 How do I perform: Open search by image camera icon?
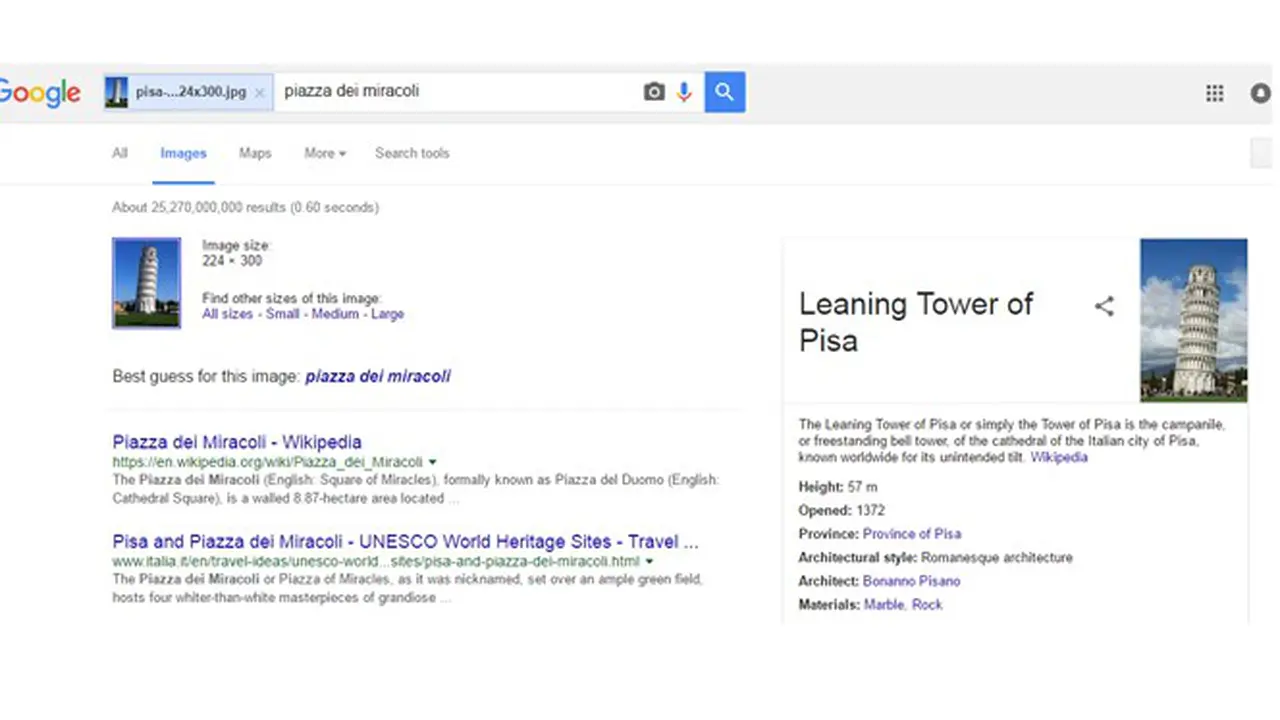(654, 92)
